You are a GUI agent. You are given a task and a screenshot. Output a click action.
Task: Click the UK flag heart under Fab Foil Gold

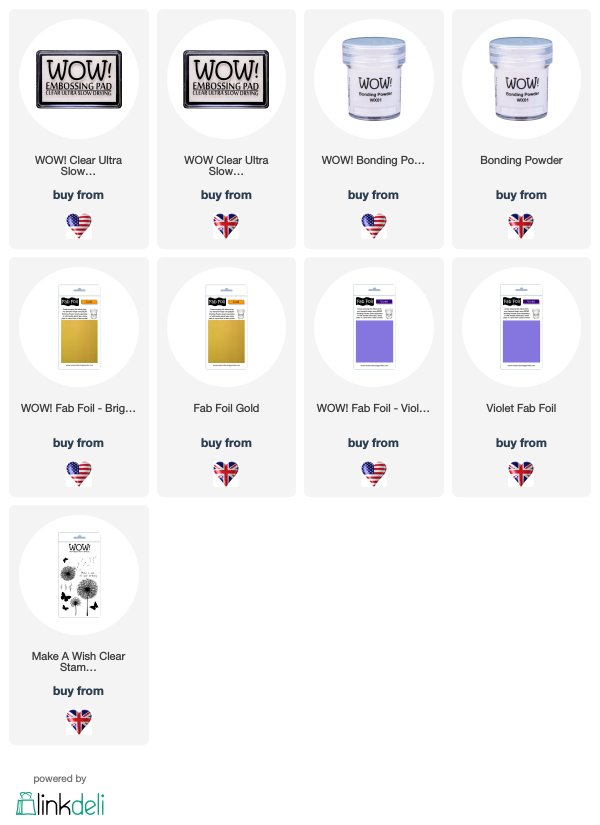[x=226, y=474]
